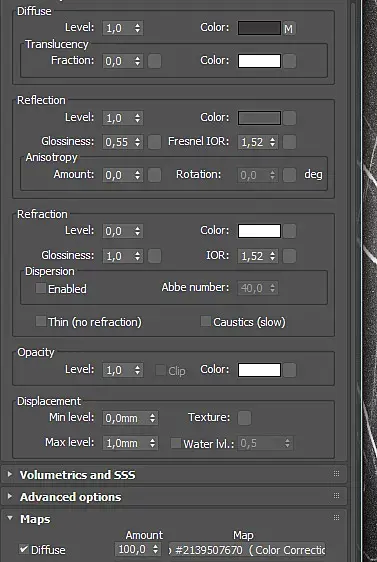Increase the Refraction IOR spinner value
The image size is (377, 562).
pos(273,253)
